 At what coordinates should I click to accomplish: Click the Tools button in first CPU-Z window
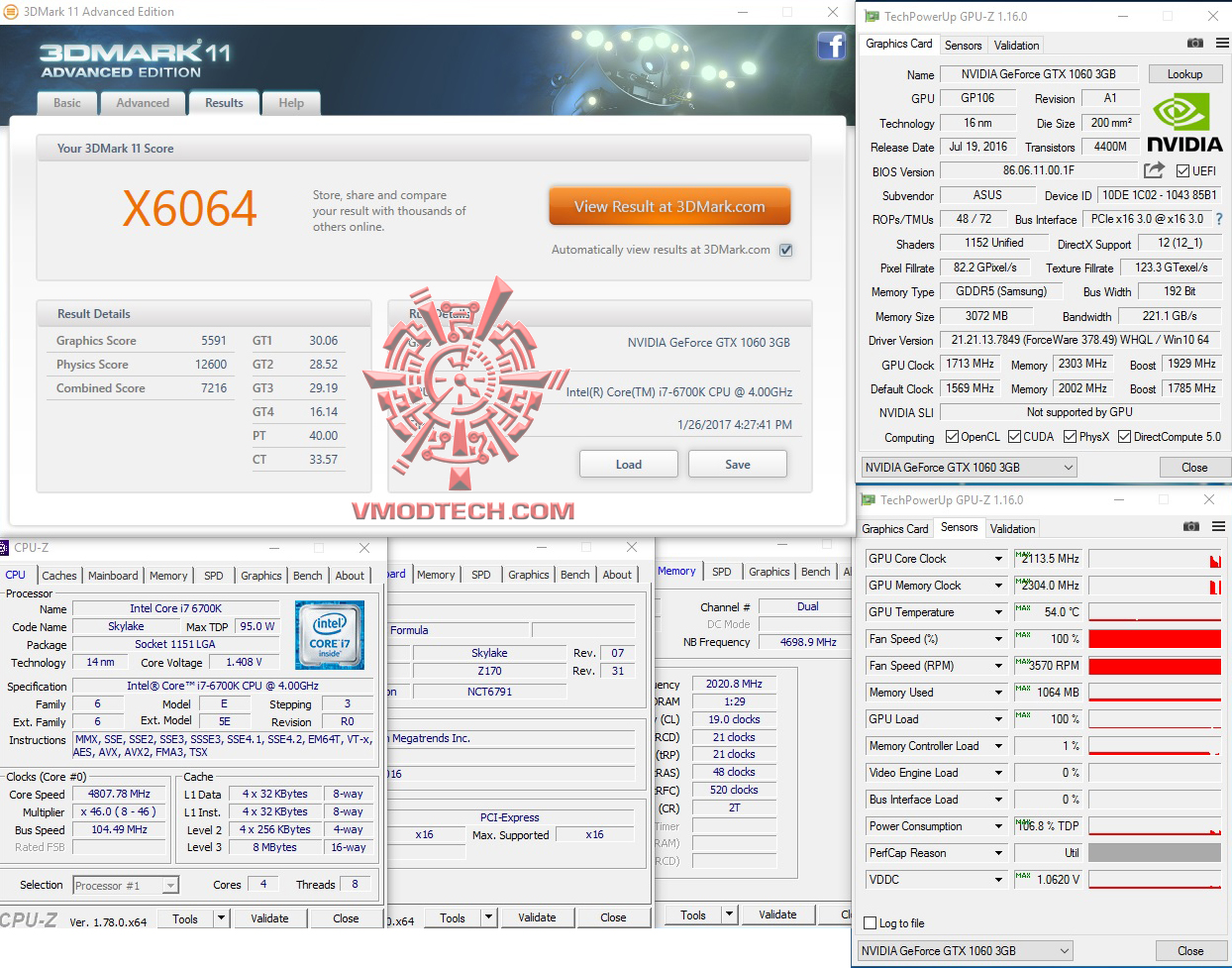185,918
